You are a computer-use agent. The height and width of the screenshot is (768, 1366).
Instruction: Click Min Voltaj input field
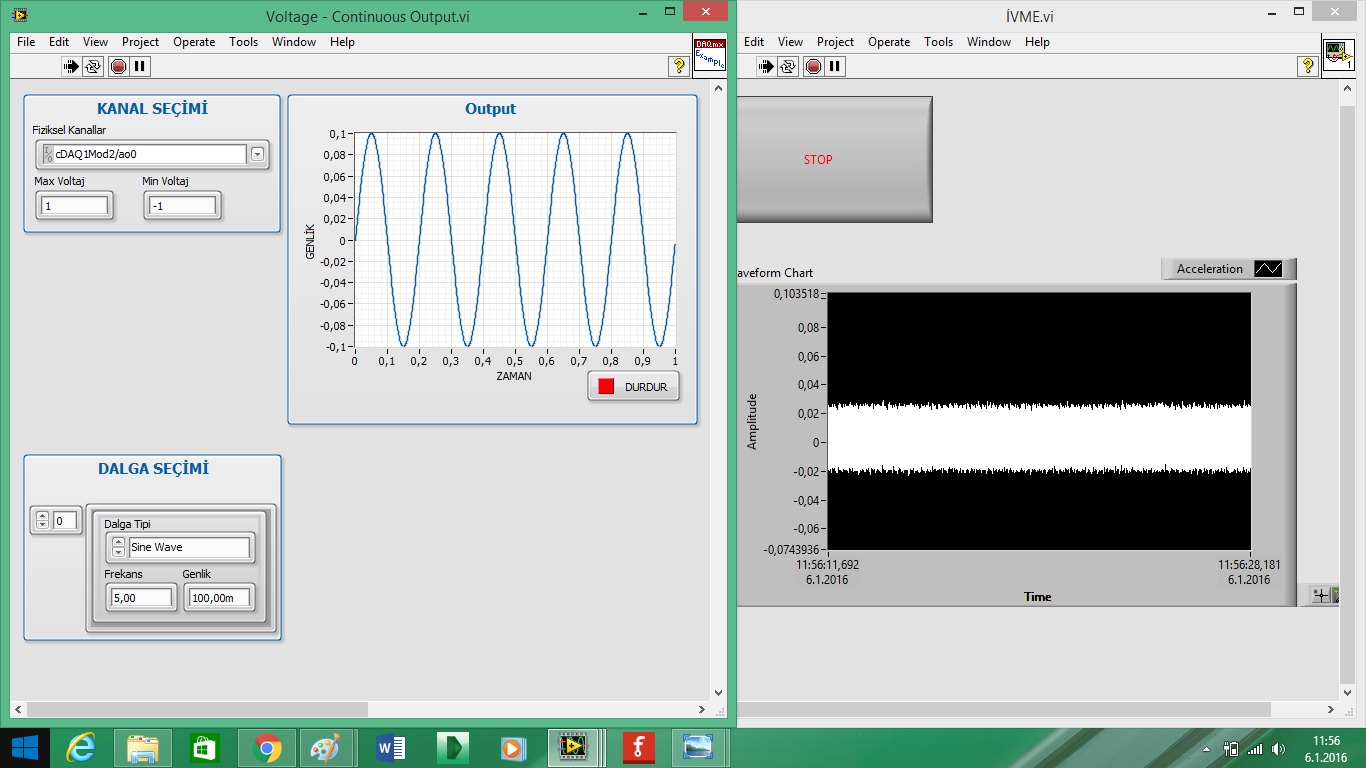pyautogui.click(x=182, y=206)
